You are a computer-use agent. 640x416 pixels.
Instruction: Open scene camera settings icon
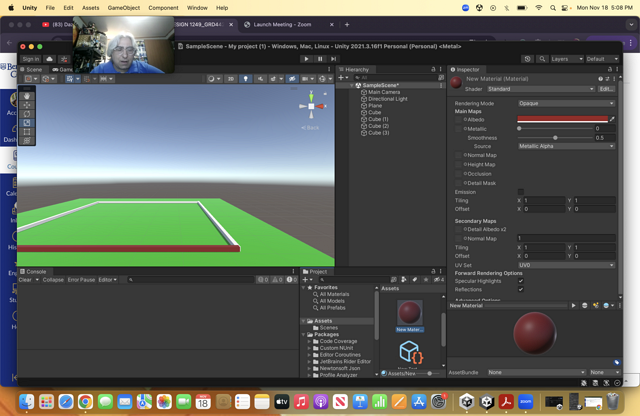307,79
